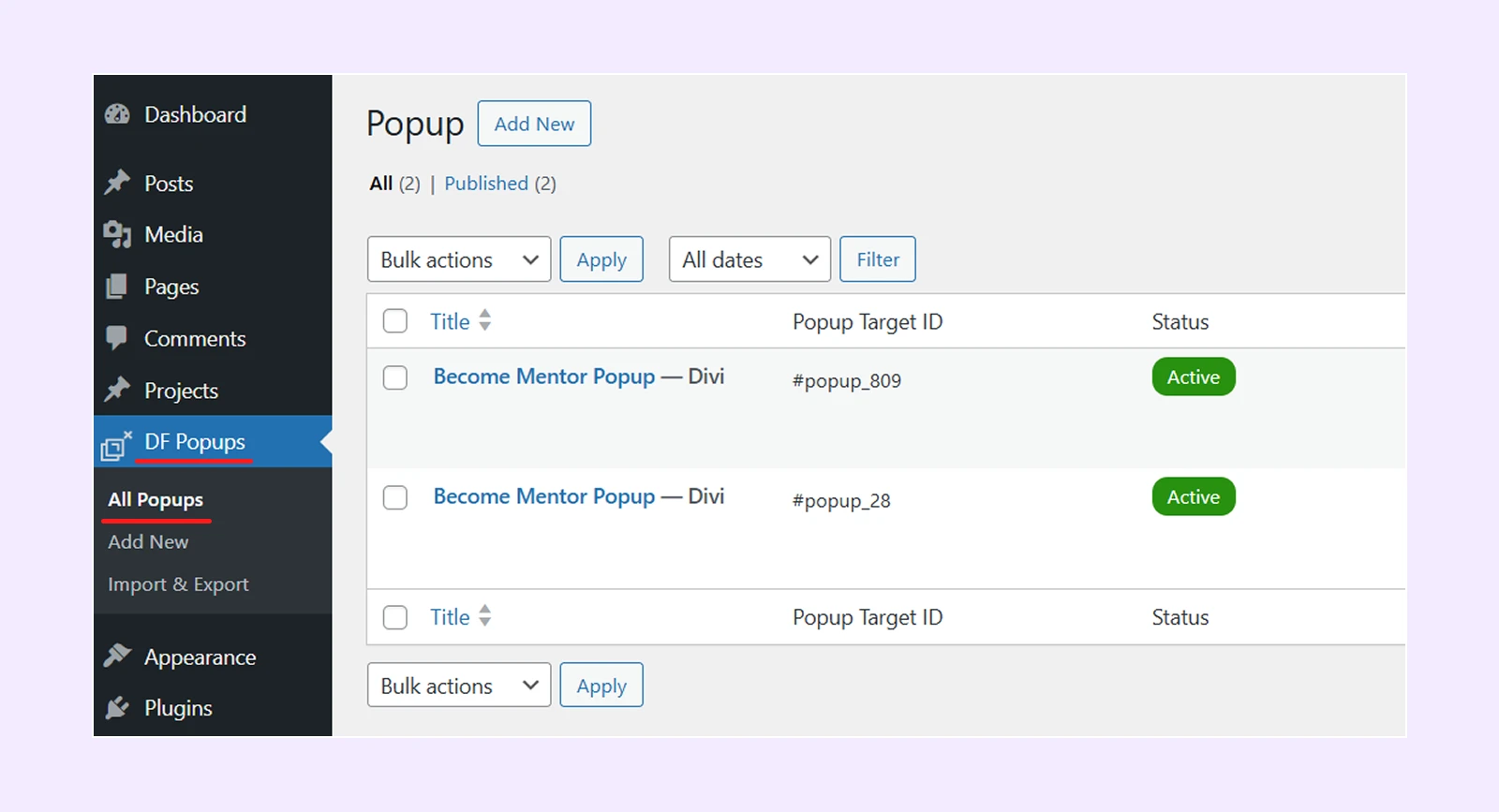The height and width of the screenshot is (812, 1499).
Task: Click the Posts pushpin icon
Action: pos(117,183)
